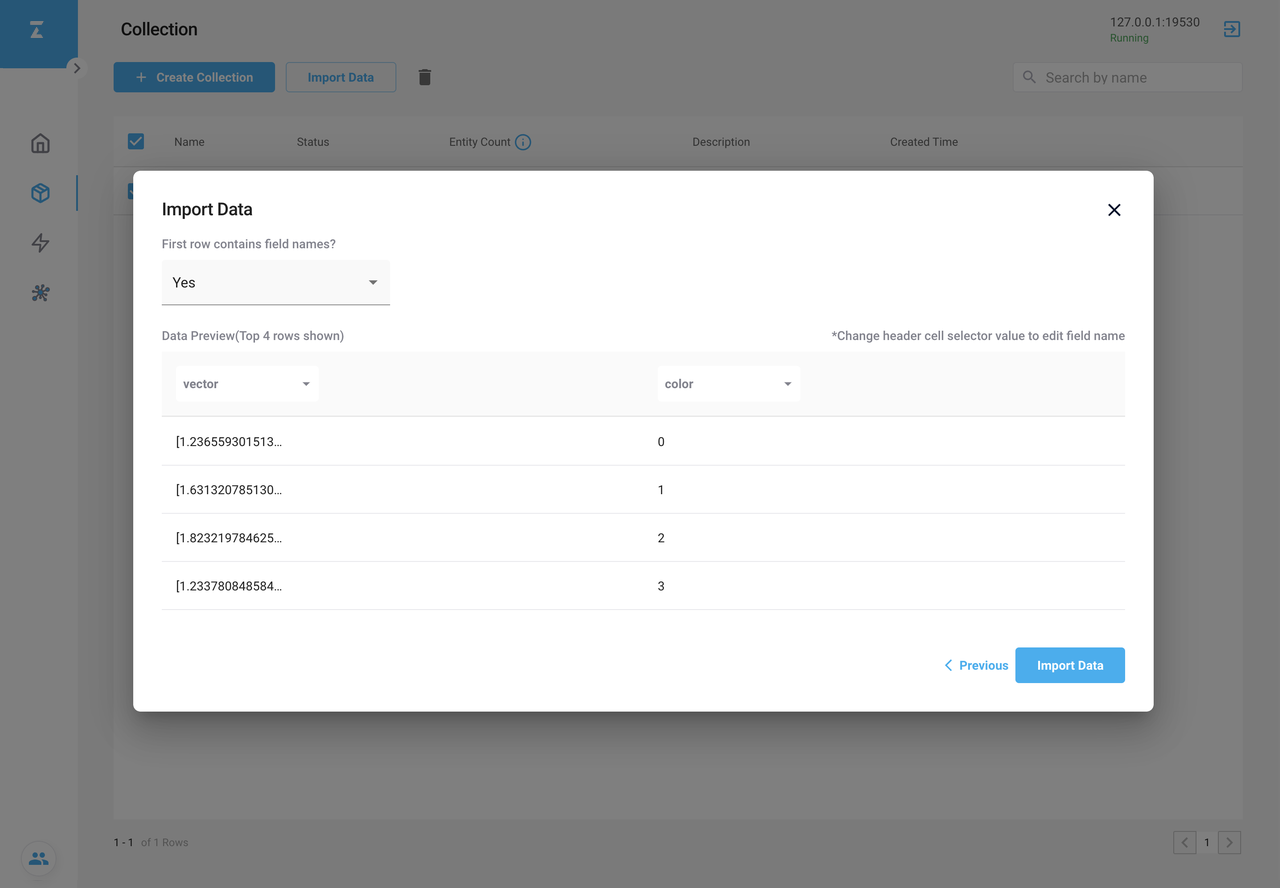
Task: Open the vector field name dropdown
Action: [247, 384]
